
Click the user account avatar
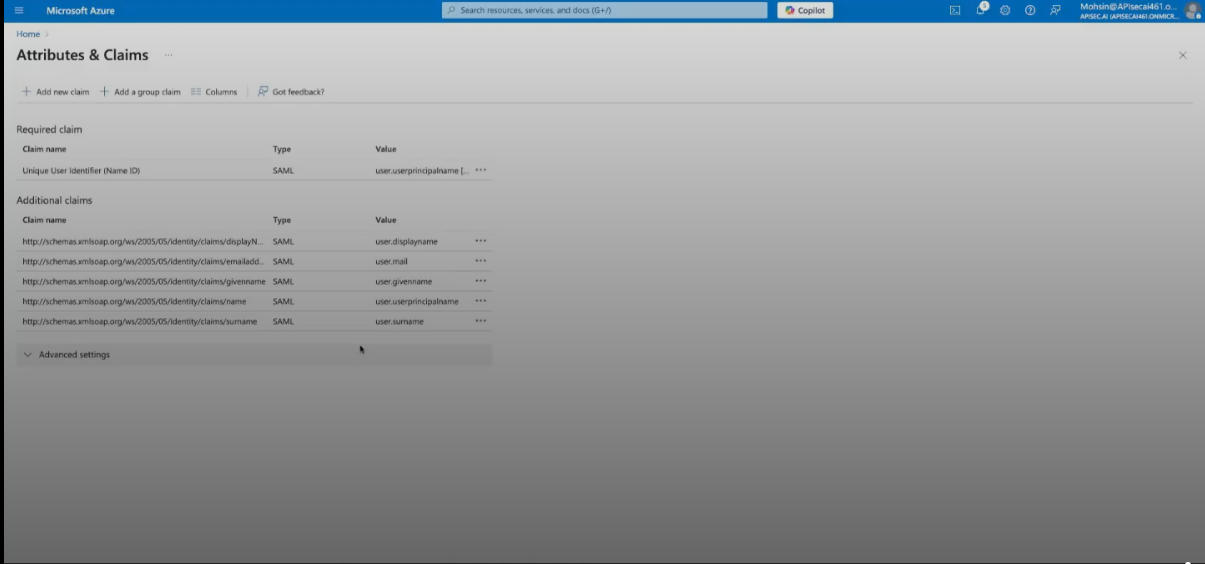pos(1192,10)
